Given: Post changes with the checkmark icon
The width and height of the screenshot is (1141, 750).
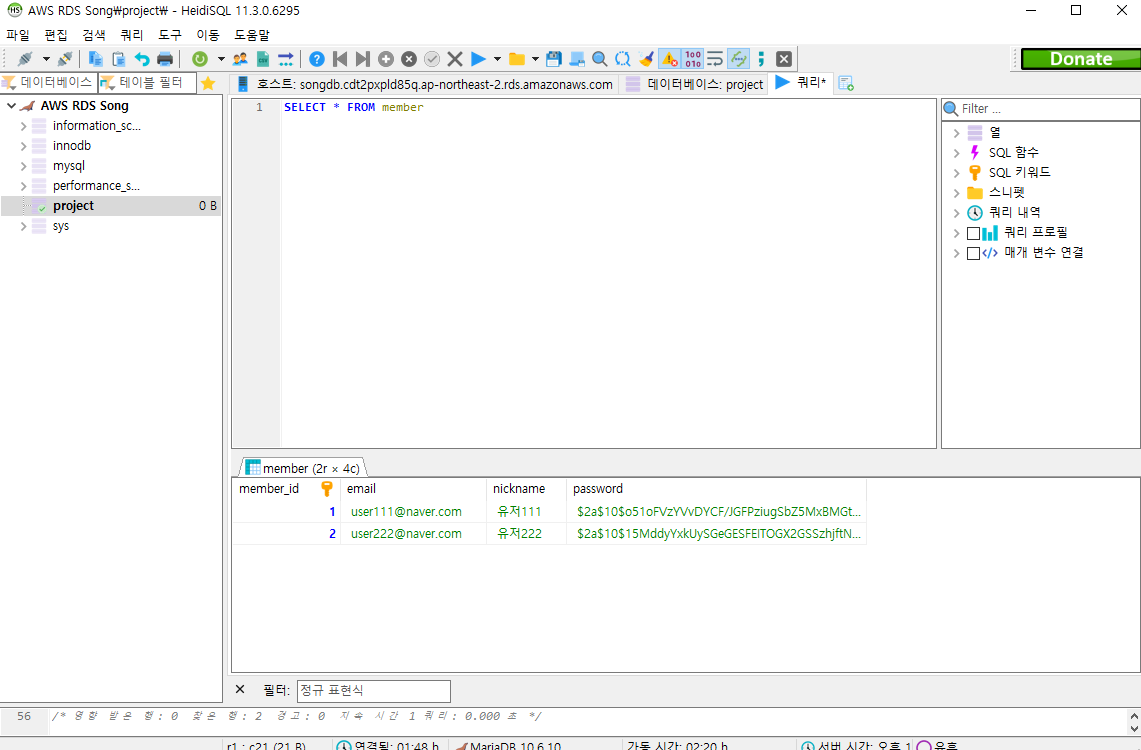Looking at the screenshot, I should click(x=432, y=59).
